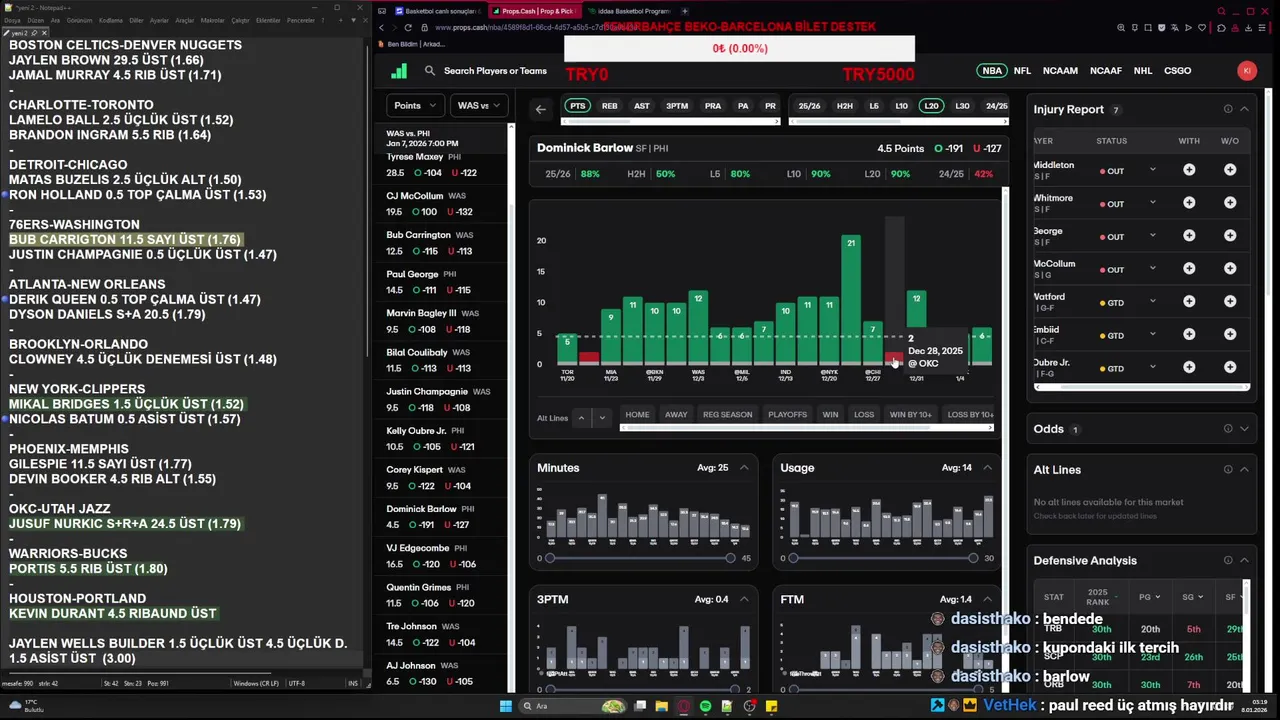Select the PRA stat pill
This screenshot has height=720, width=1280.
pos(713,106)
